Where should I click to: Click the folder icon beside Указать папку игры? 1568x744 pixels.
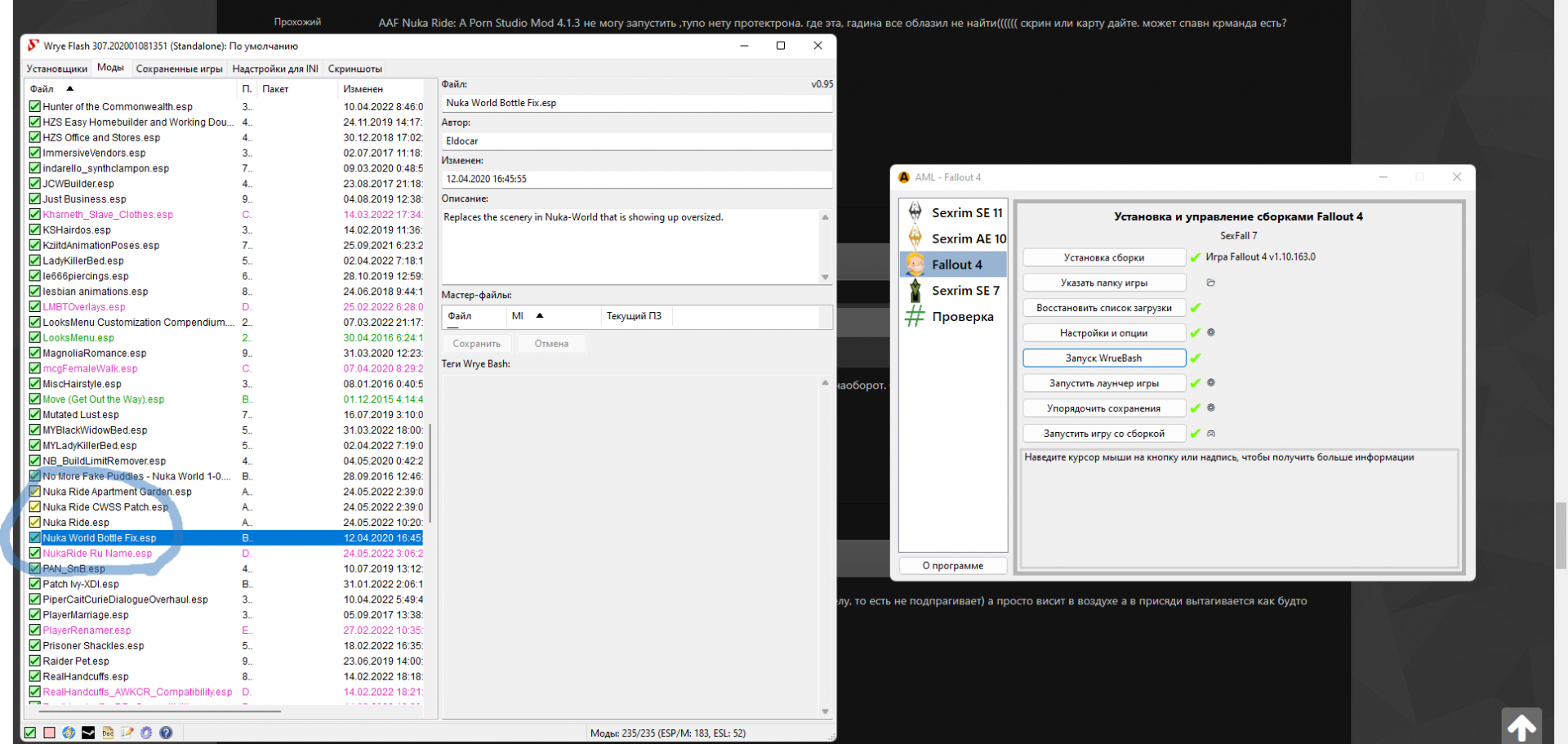[x=1211, y=283]
